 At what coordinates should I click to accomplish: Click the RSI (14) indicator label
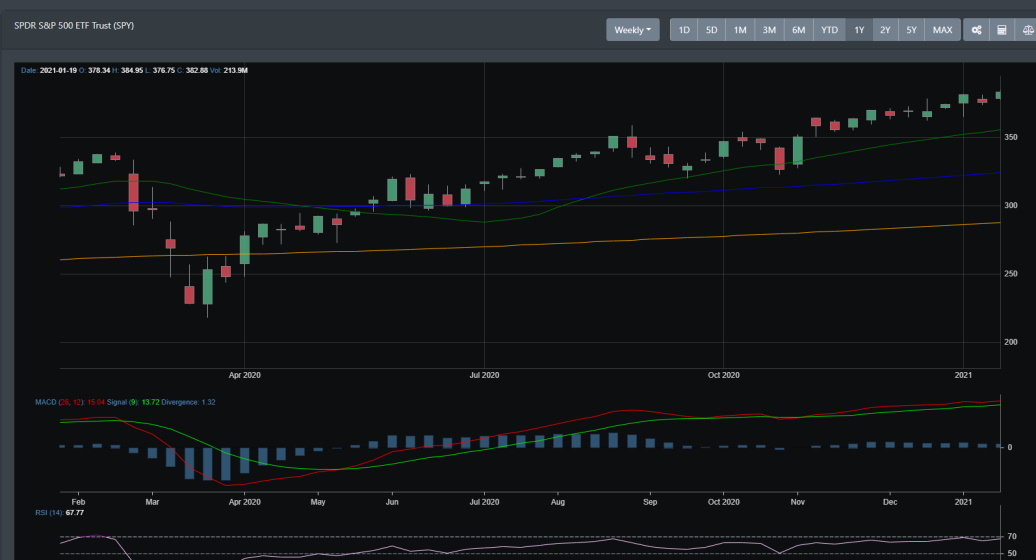(59, 512)
